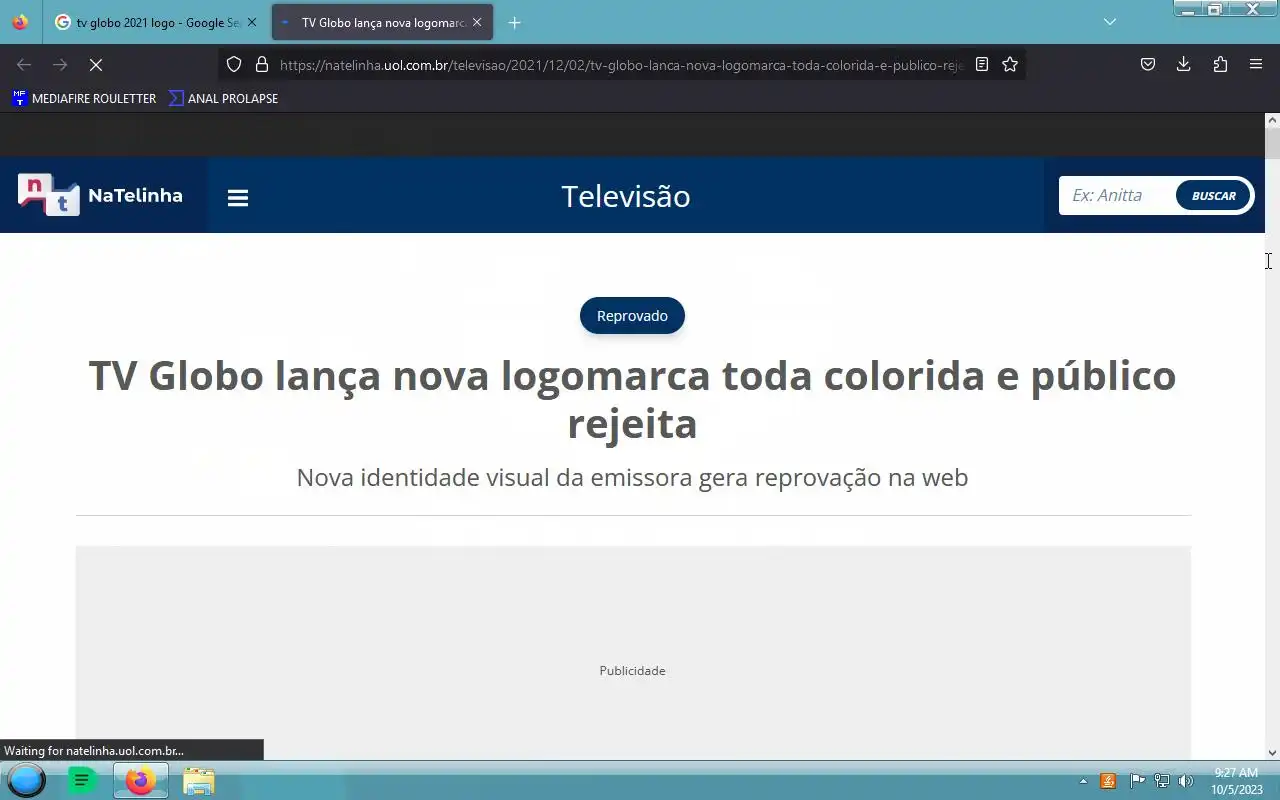Open the second bookmarks toolbar item

pyautogui.click(x=224, y=98)
